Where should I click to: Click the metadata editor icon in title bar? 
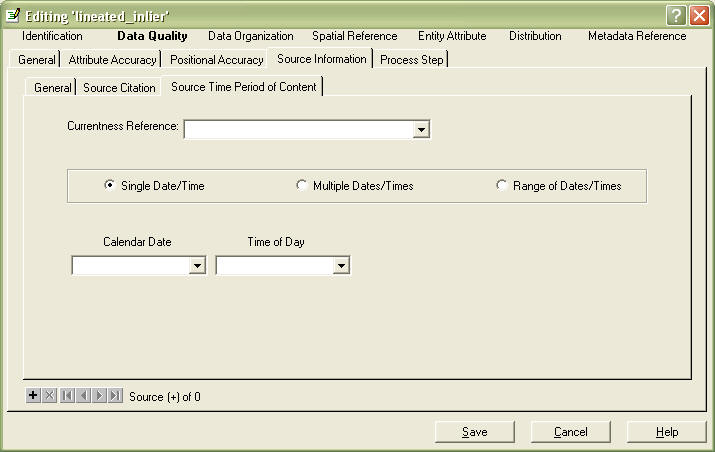tap(13, 16)
